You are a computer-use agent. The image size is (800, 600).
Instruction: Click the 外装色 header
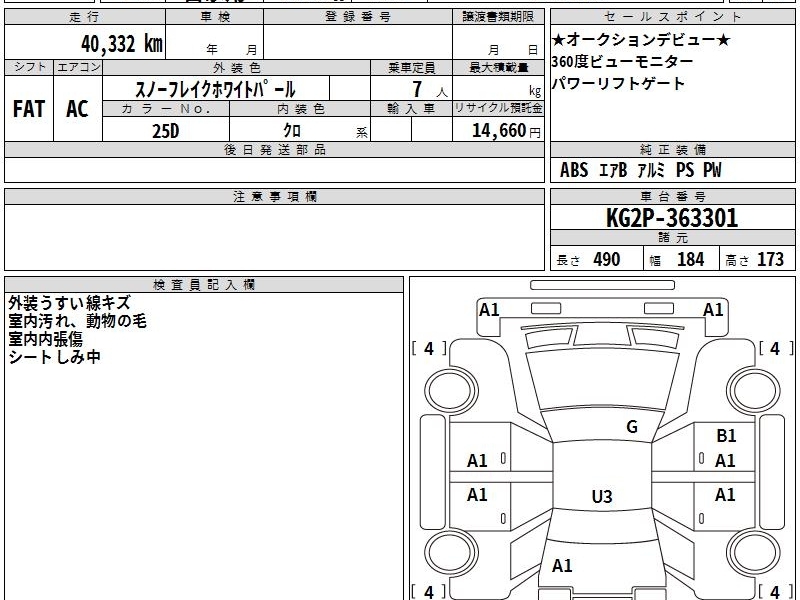(x=236, y=67)
